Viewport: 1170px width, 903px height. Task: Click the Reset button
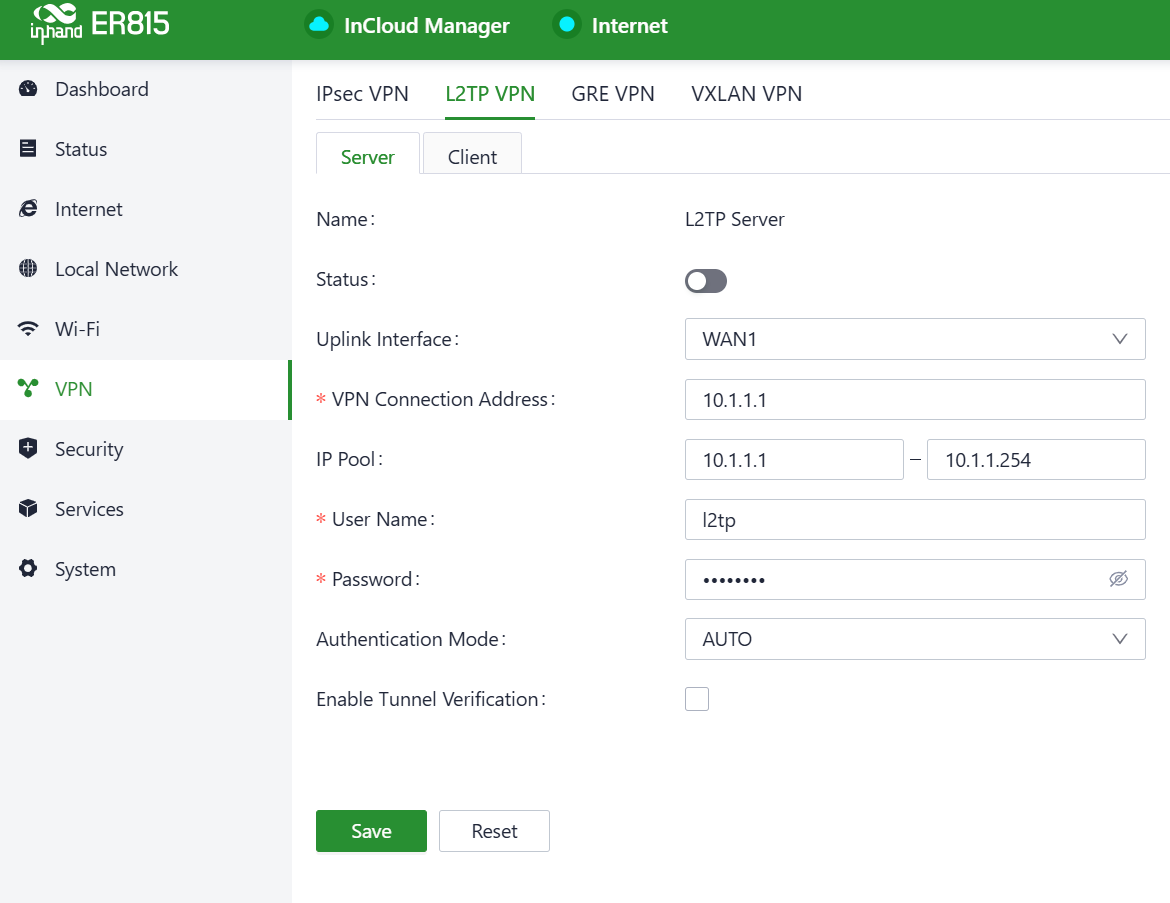494,831
